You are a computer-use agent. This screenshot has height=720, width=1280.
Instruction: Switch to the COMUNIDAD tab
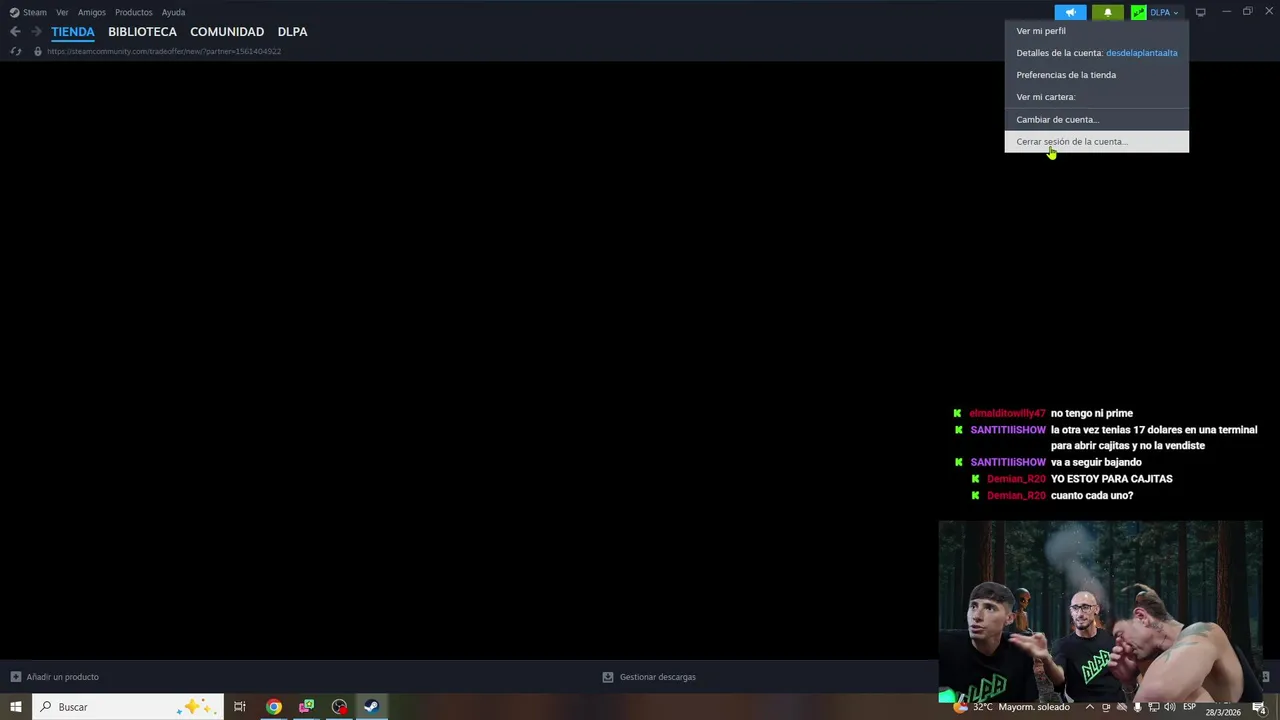227,32
